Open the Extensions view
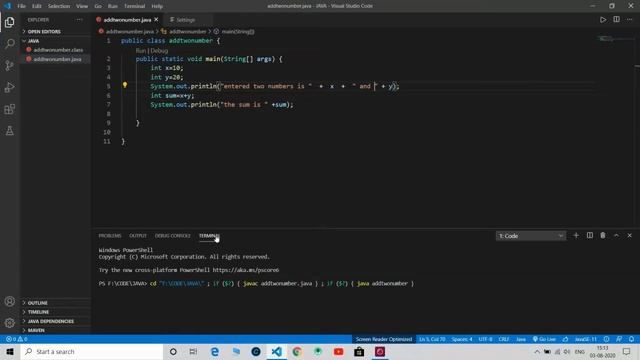The width and height of the screenshot is (640, 360). [10, 109]
